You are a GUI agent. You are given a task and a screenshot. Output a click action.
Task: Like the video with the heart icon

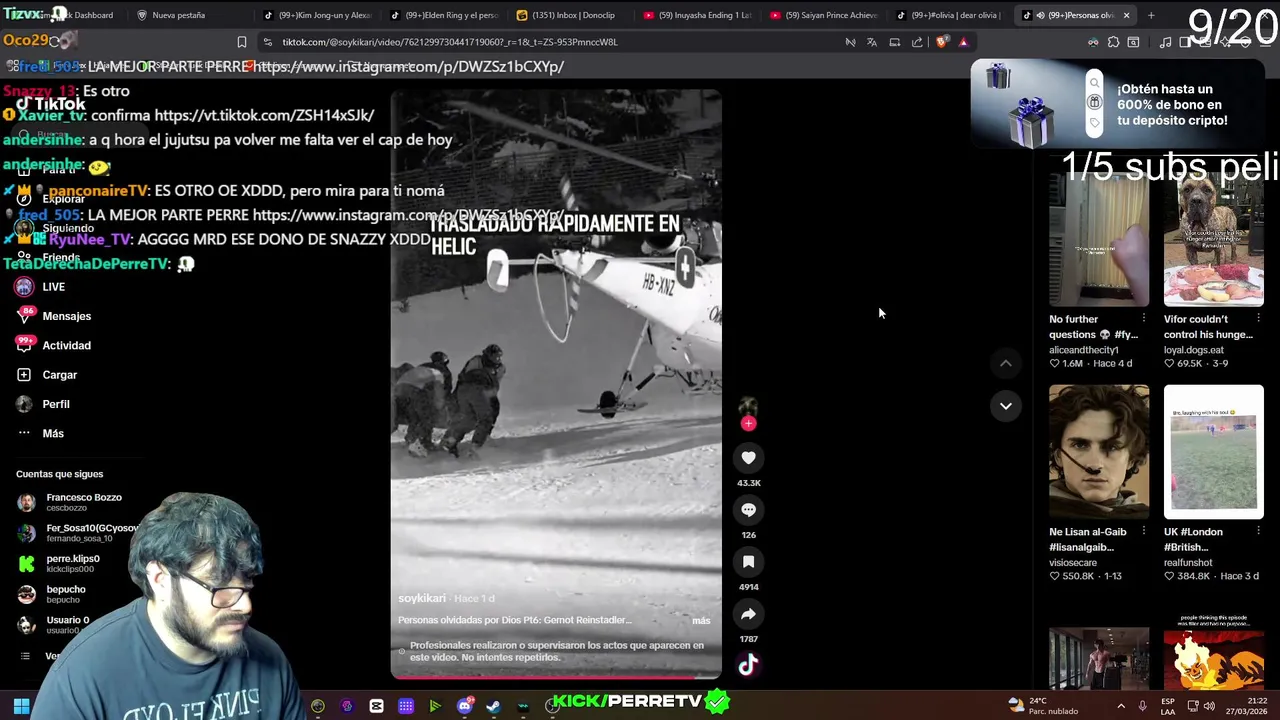[748, 458]
